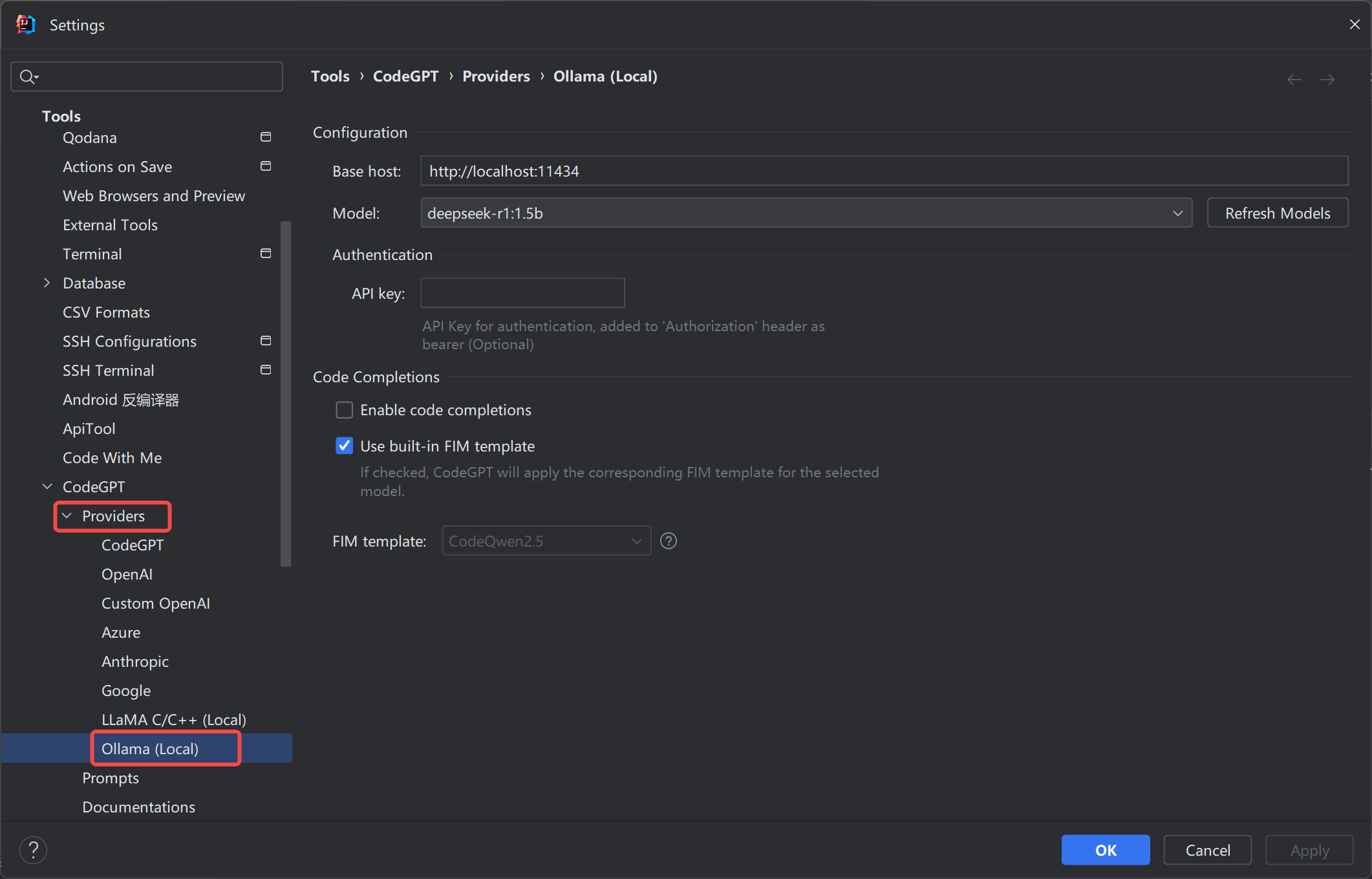Click the FIM template help icon
This screenshot has width=1372, height=879.
669,541
